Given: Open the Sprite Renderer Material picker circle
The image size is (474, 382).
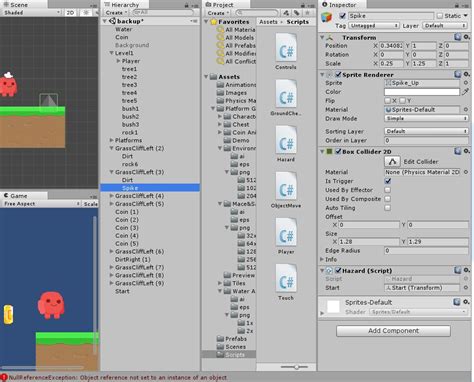Looking at the screenshot, I should pos(466,109).
